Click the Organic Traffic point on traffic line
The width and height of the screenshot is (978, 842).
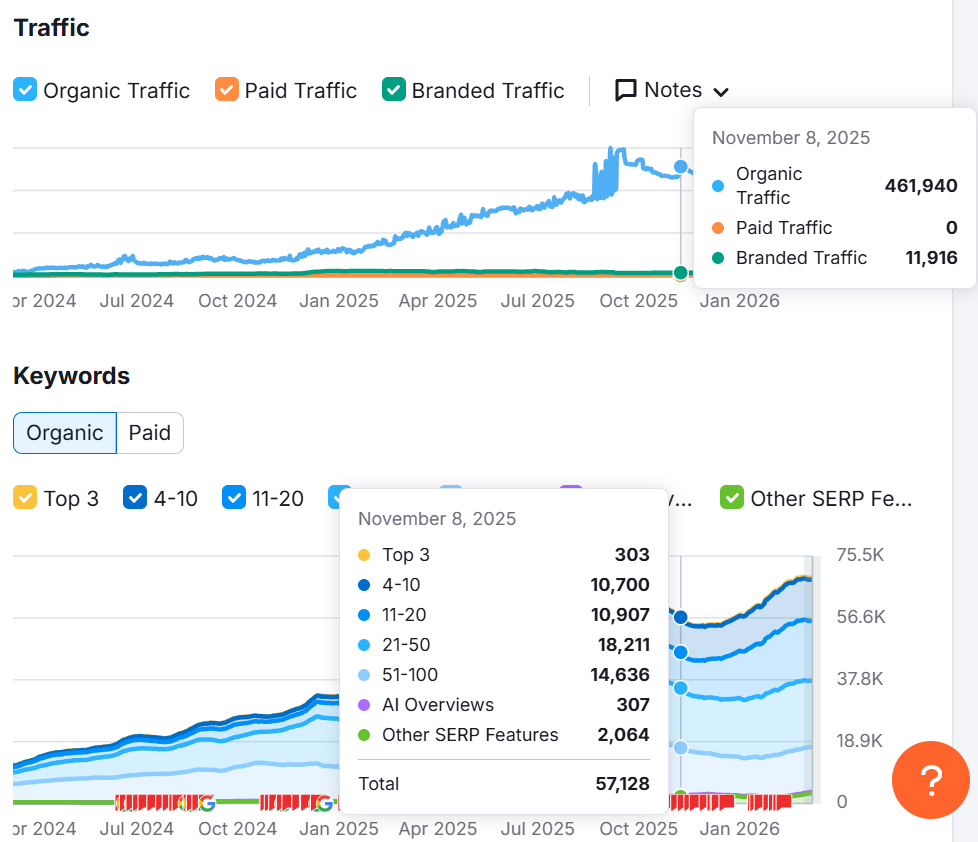(x=681, y=167)
